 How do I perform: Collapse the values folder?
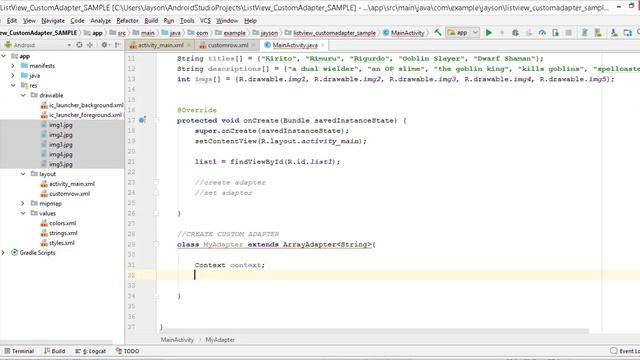tap(23, 213)
